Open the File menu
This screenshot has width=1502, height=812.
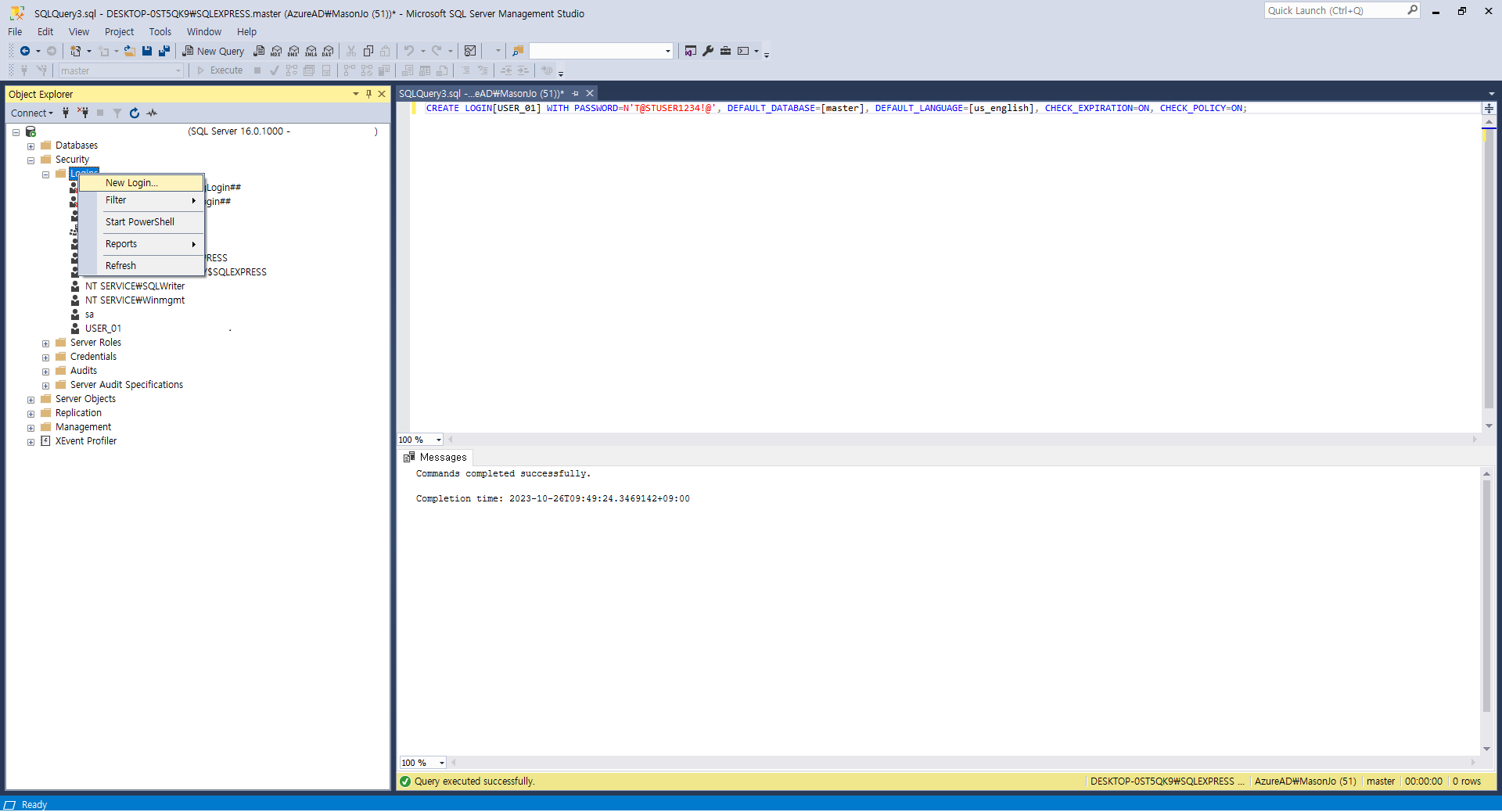tap(15, 32)
